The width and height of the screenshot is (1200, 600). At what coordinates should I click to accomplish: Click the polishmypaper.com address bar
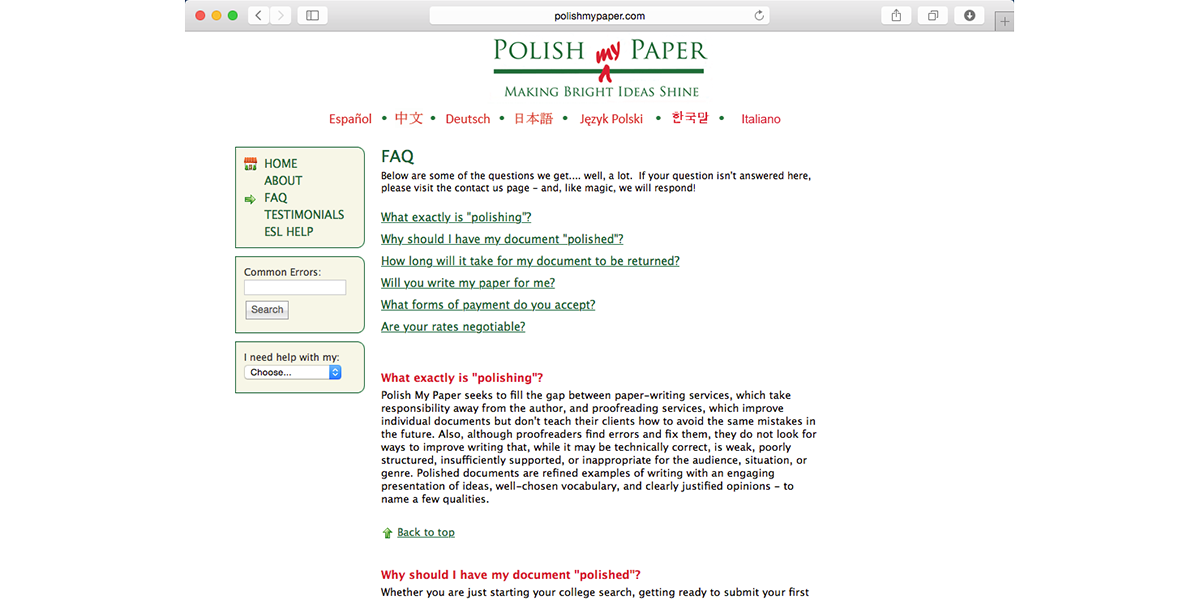pyautogui.click(x=600, y=15)
